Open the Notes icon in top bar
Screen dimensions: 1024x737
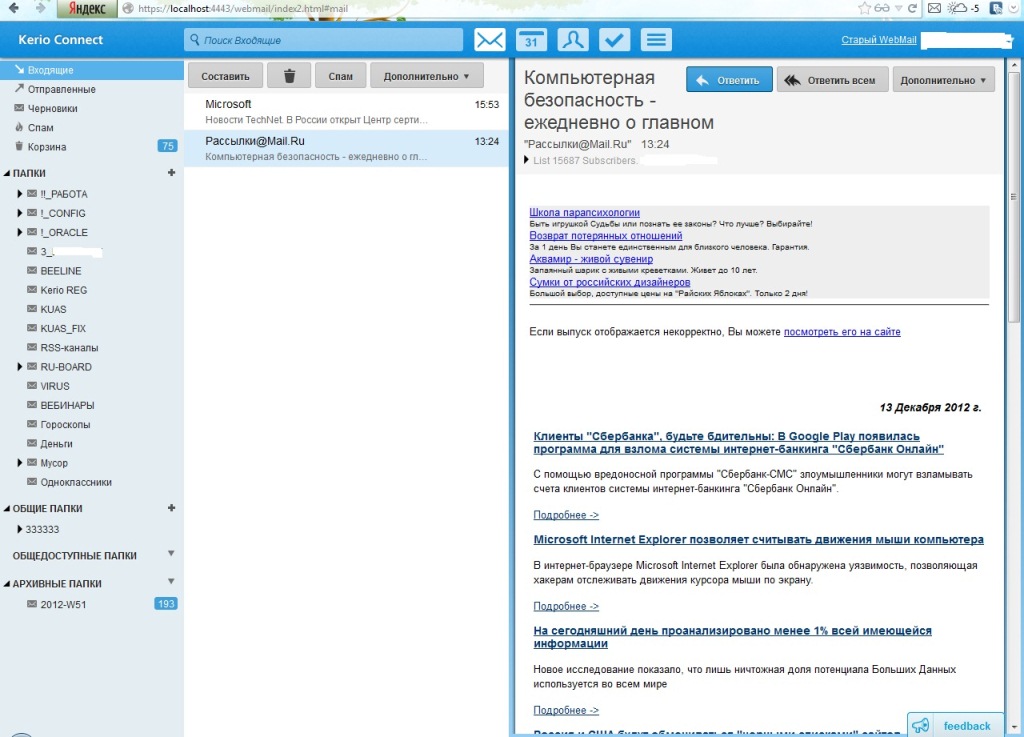(x=655, y=40)
